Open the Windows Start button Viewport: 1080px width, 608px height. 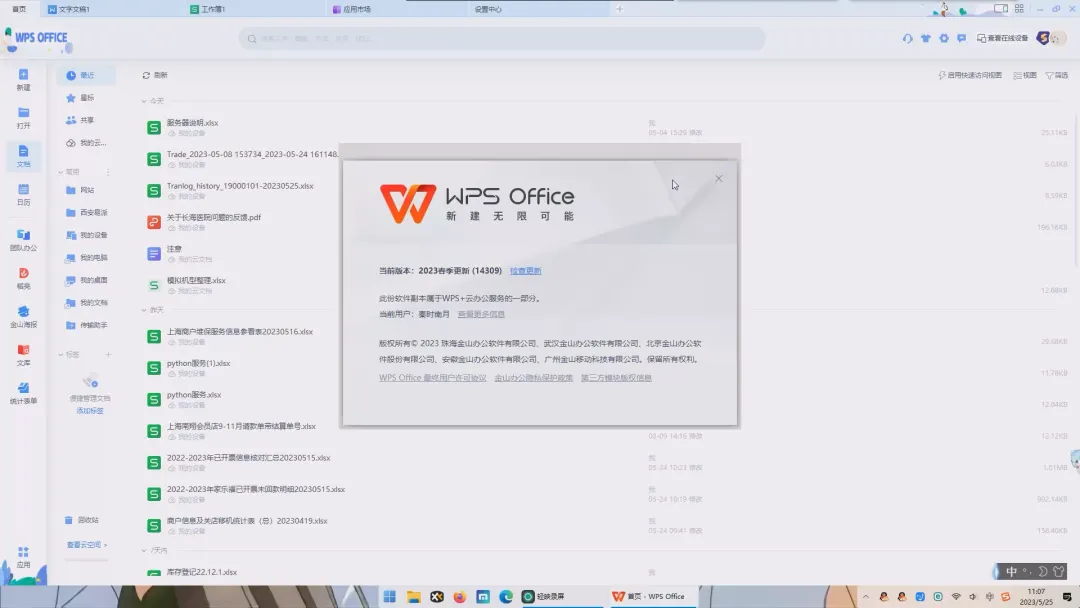pyautogui.click(x=390, y=596)
